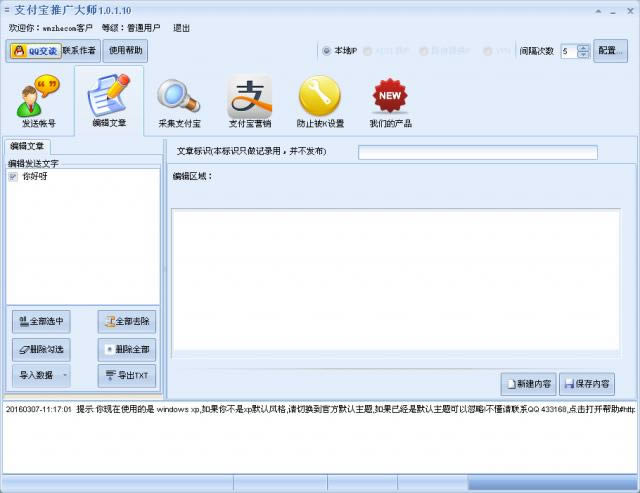Click the 导出TXT button
This screenshot has height=493, width=640.
click(127, 375)
